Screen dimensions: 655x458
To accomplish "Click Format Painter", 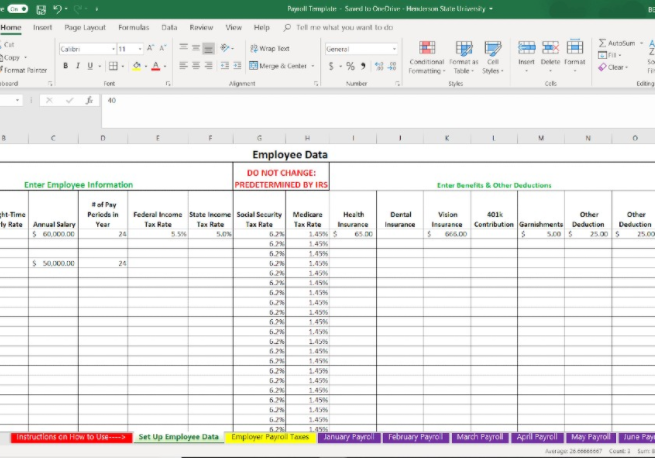I will pyautogui.click(x=23, y=70).
